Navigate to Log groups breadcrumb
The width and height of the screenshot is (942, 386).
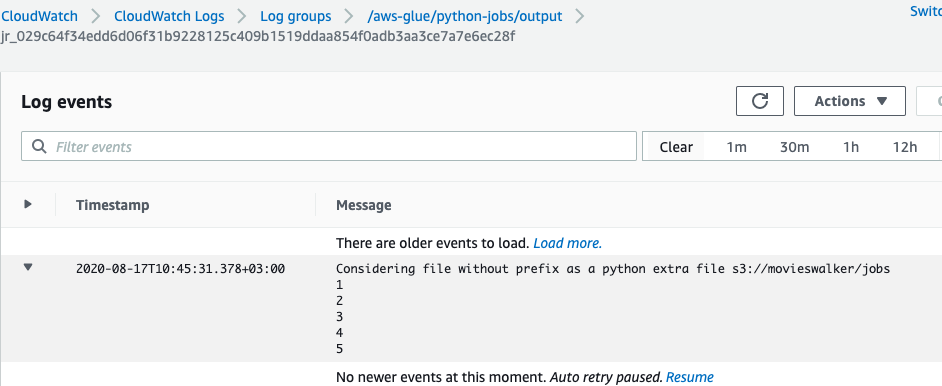click(296, 16)
